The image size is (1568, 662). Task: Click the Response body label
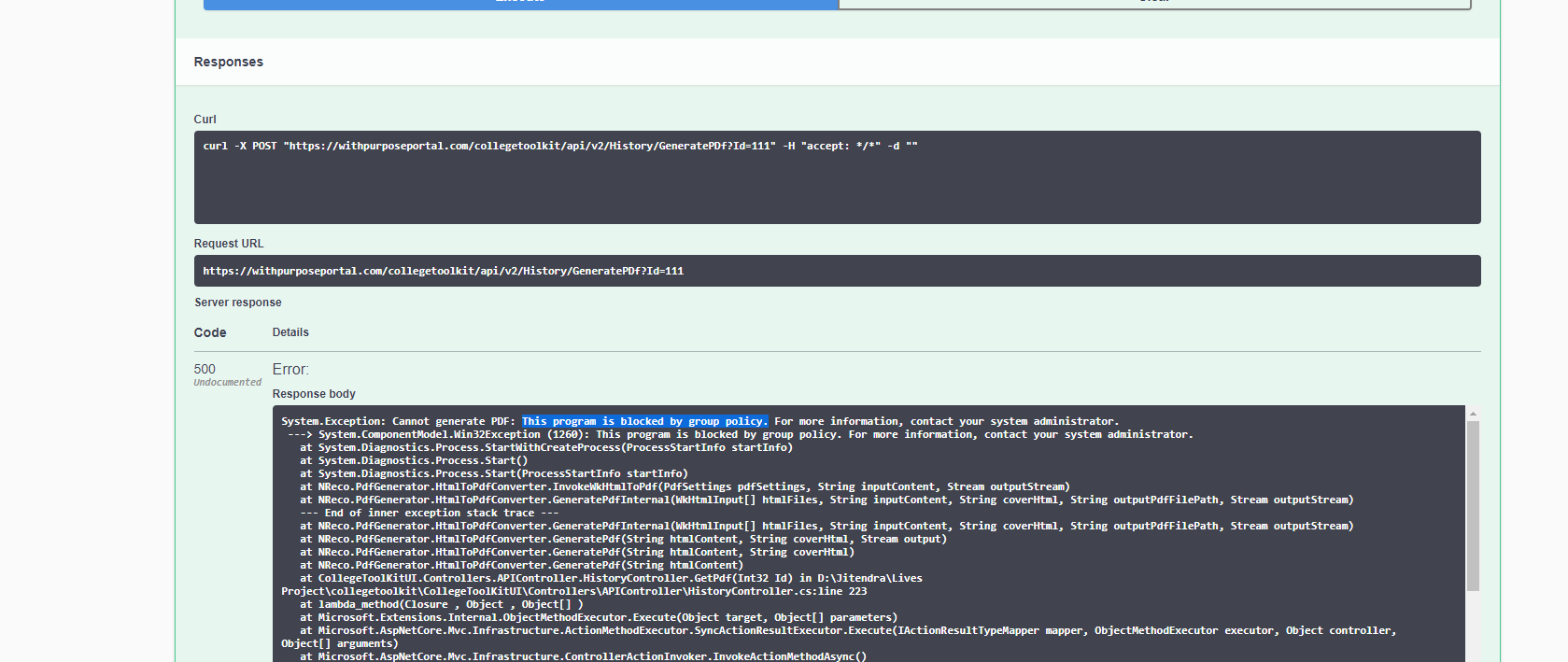[x=314, y=394]
